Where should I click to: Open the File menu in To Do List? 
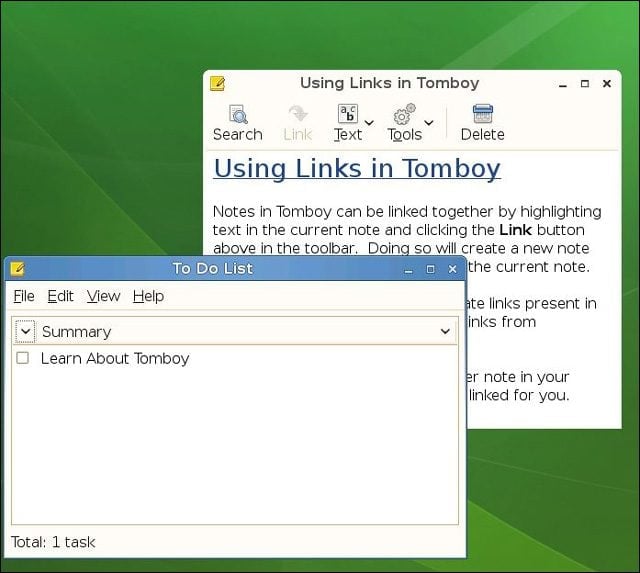(24, 296)
